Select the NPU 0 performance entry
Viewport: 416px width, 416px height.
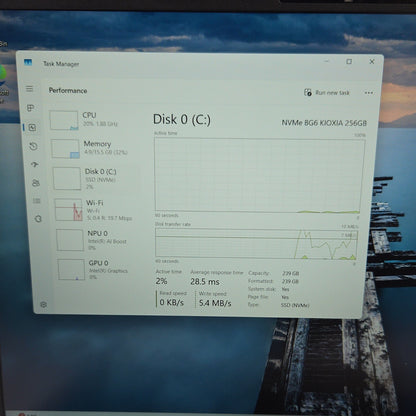coord(97,240)
